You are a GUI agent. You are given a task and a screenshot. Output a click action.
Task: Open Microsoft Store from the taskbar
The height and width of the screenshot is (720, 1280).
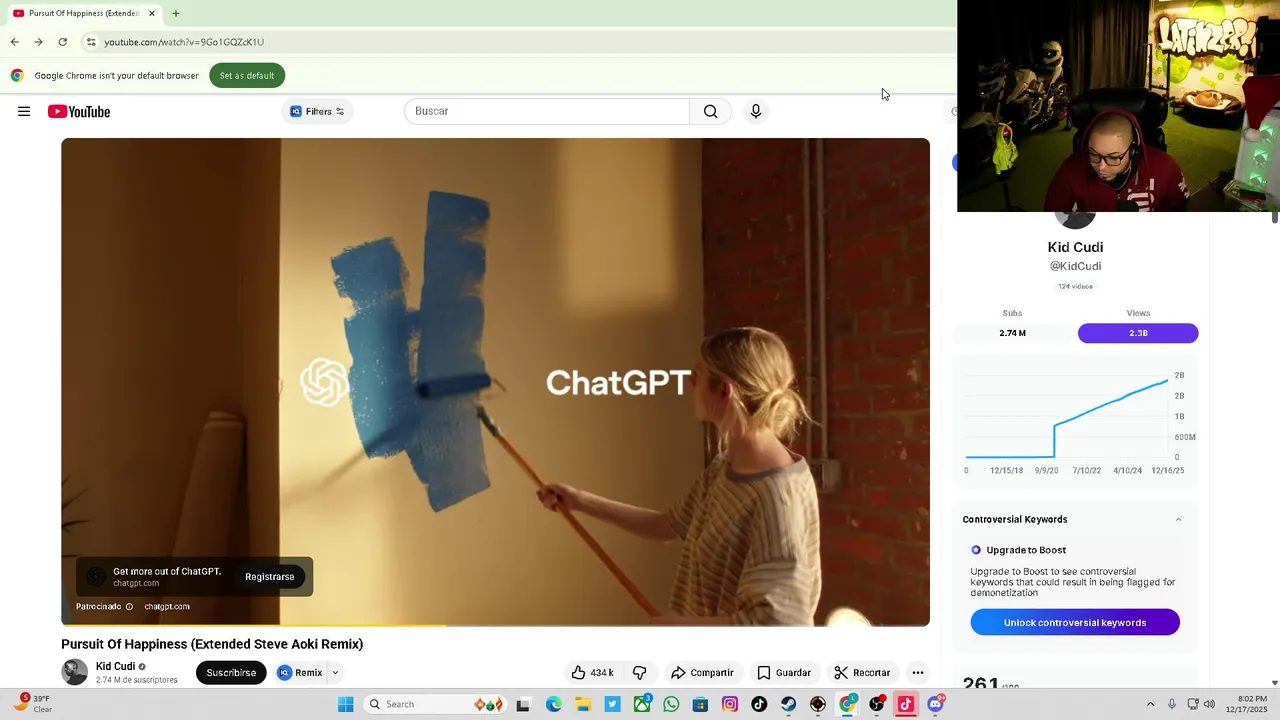tap(701, 704)
